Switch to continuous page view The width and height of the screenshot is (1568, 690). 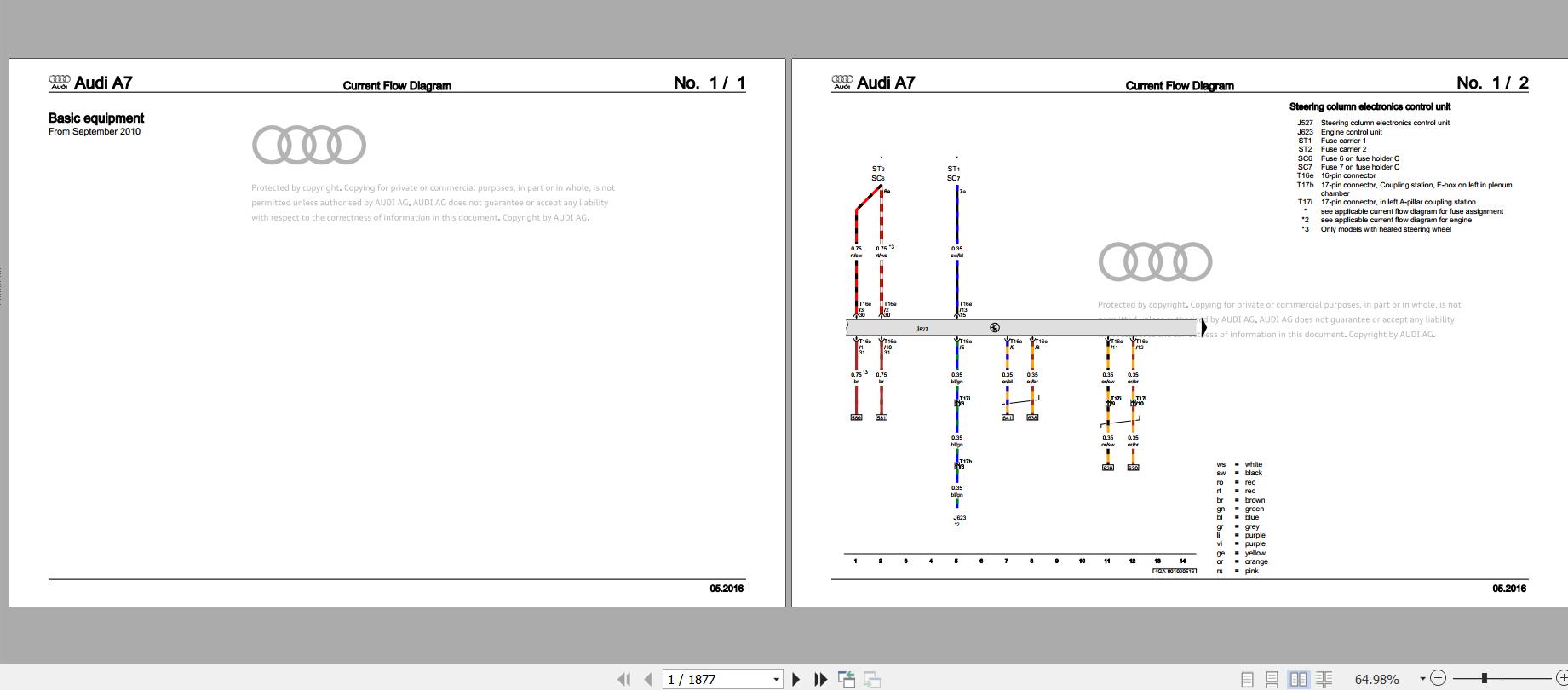click(x=1272, y=679)
